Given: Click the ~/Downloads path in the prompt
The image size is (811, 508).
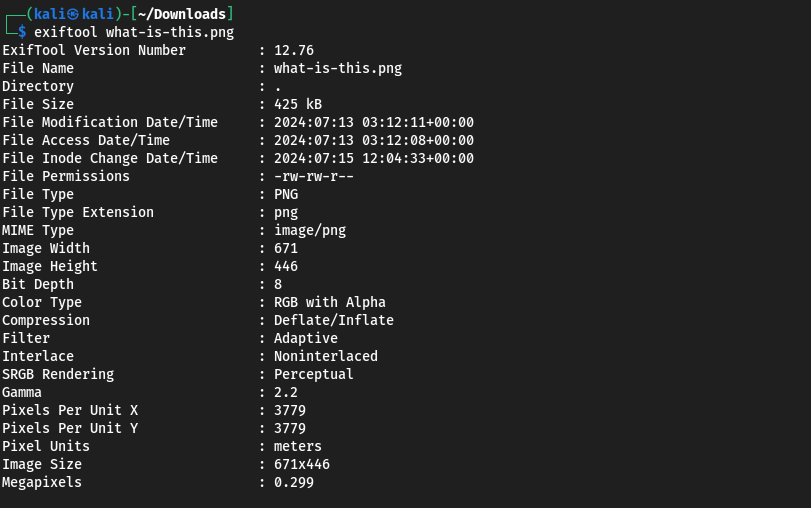Looking at the screenshot, I should click(x=182, y=14).
